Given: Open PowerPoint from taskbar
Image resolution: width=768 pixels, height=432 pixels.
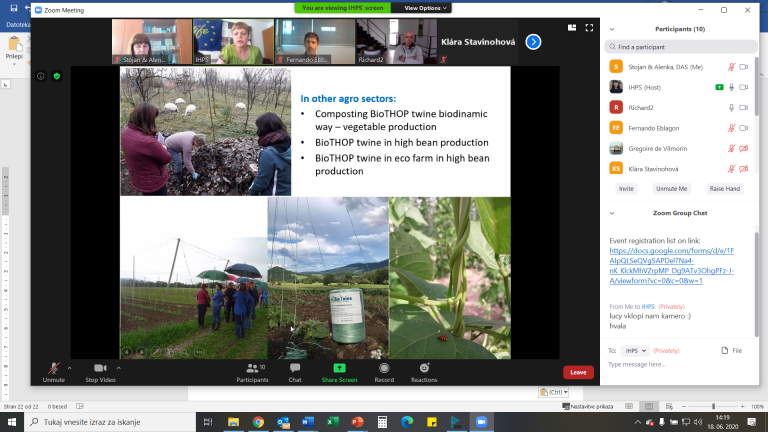Looking at the screenshot, I should point(358,422).
